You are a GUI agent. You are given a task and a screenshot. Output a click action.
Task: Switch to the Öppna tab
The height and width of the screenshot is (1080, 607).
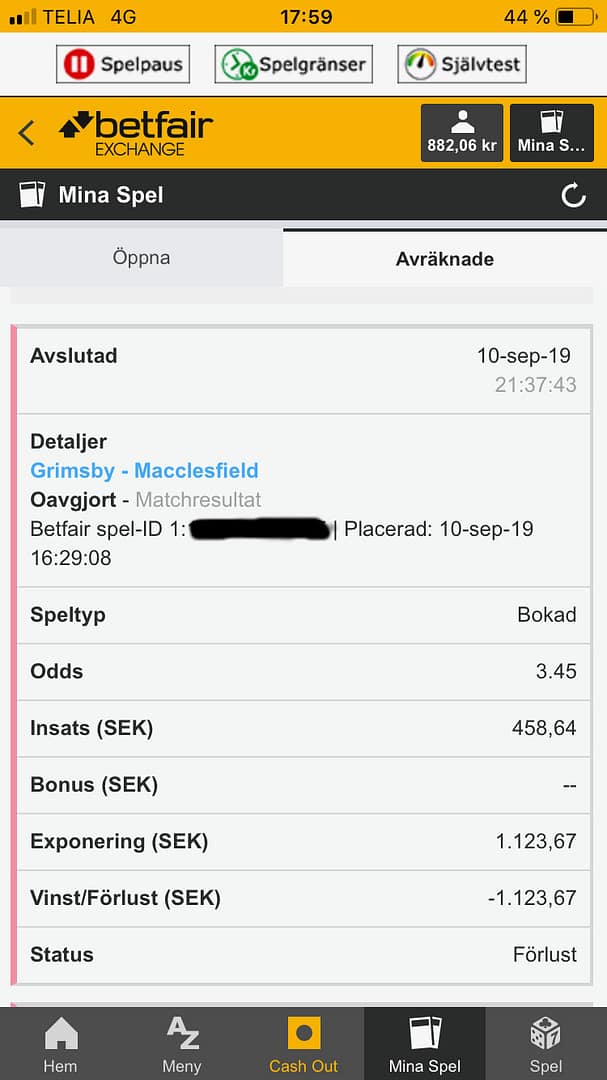point(141,258)
